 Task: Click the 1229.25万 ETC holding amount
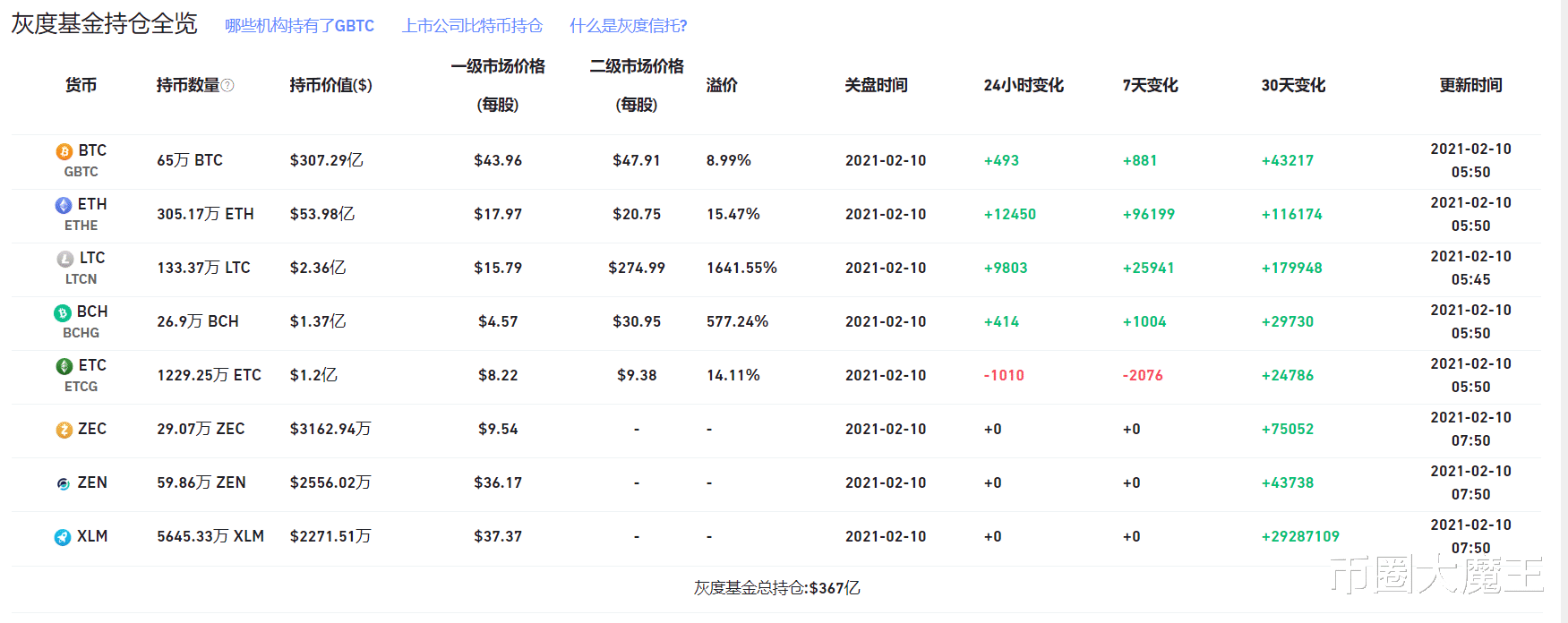(x=210, y=375)
